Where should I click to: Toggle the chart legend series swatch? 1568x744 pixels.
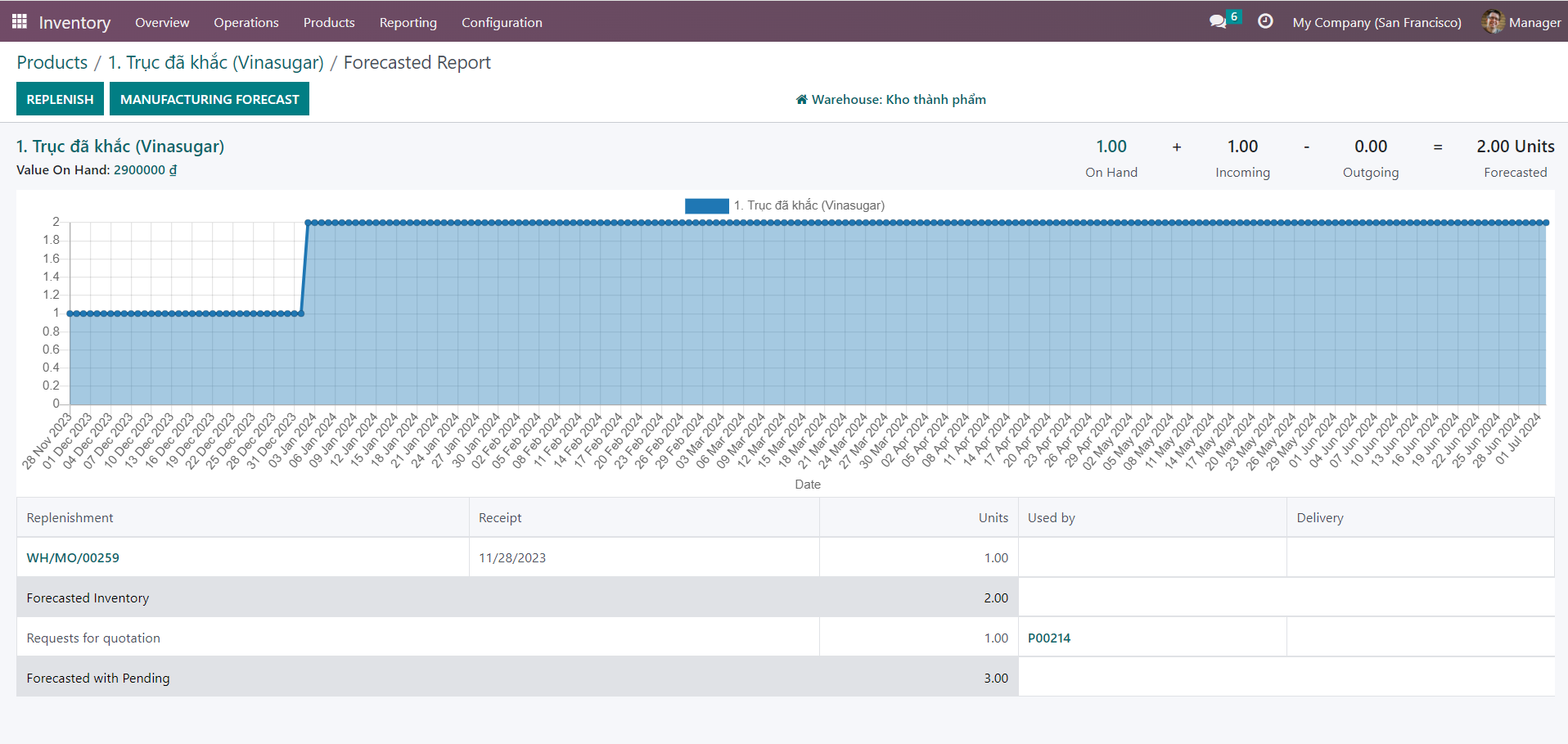coord(706,206)
